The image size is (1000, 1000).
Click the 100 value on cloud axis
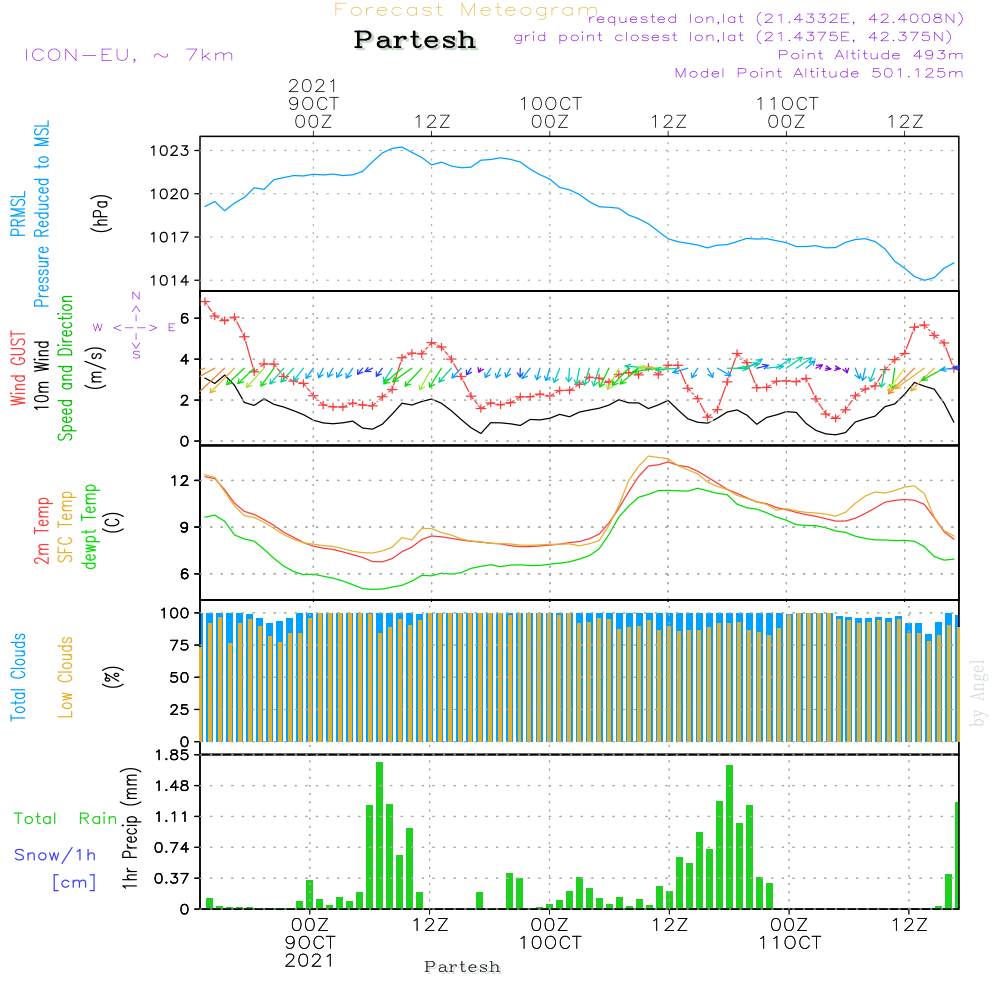coord(174,614)
